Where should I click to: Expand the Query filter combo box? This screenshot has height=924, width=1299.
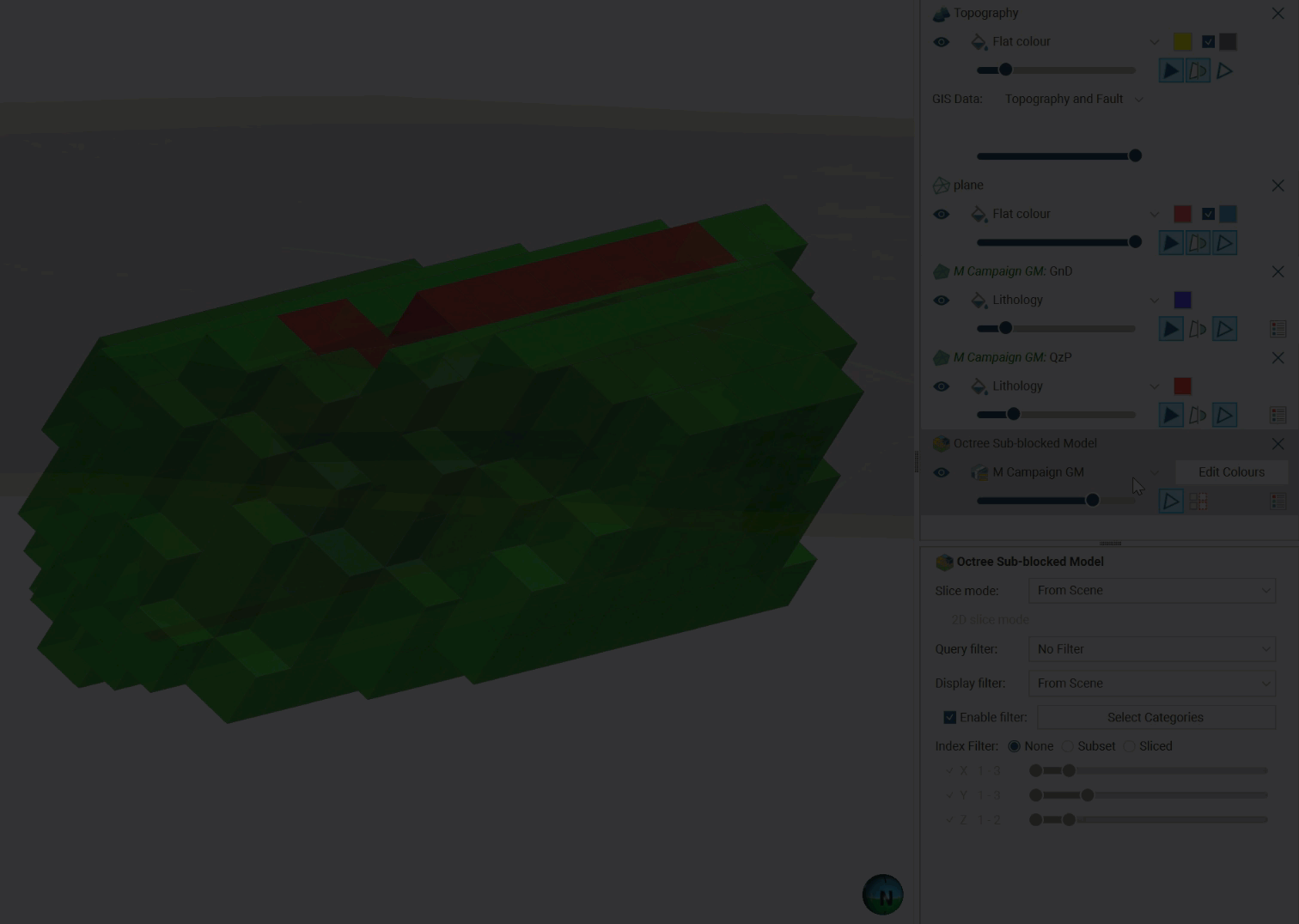1151,649
